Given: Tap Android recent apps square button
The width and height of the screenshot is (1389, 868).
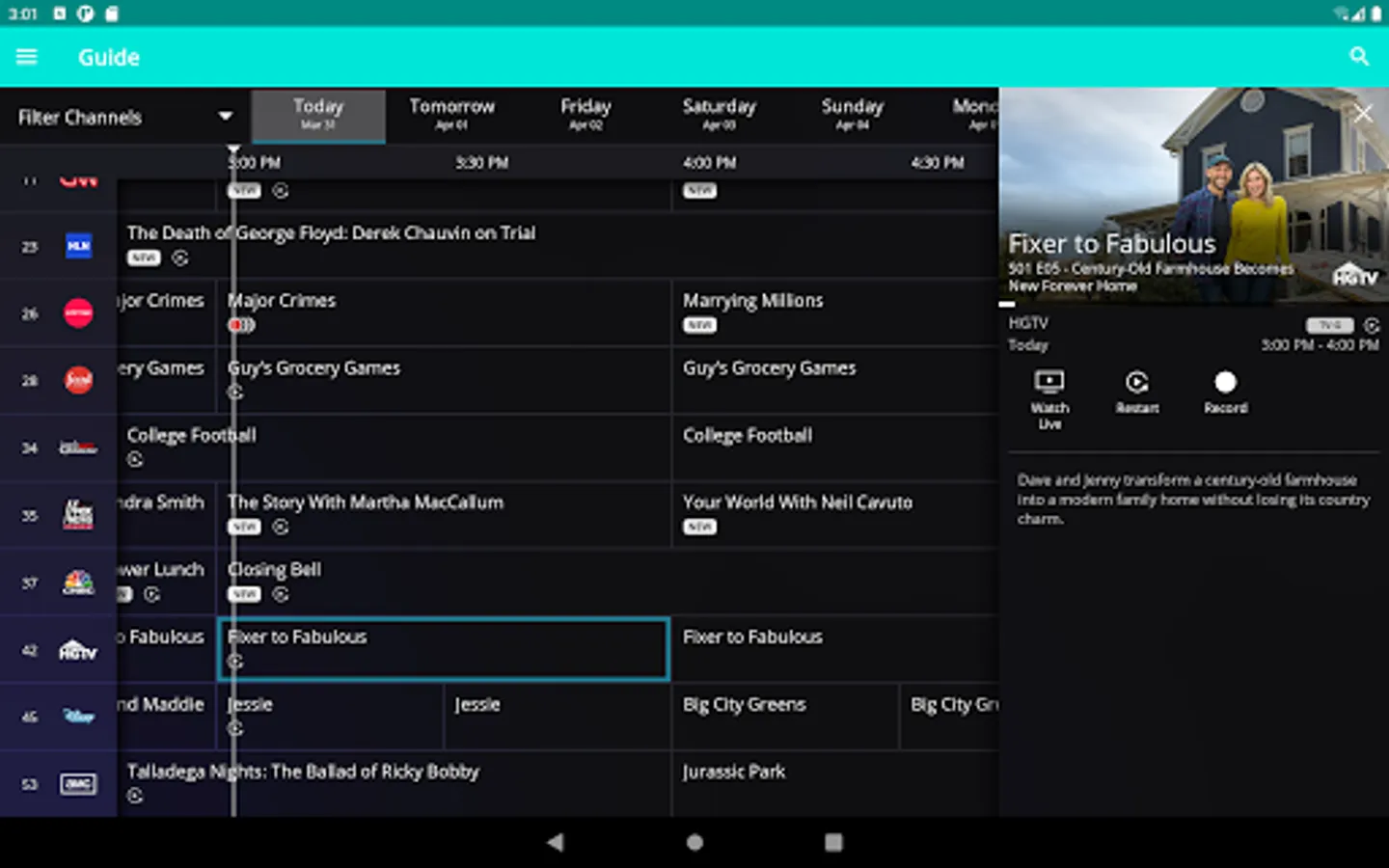Looking at the screenshot, I should tap(833, 842).
